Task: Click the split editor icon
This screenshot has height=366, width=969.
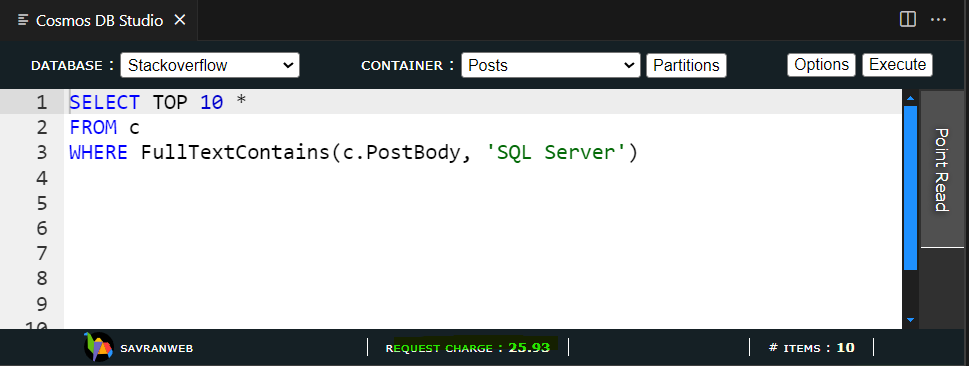Action: [908, 20]
